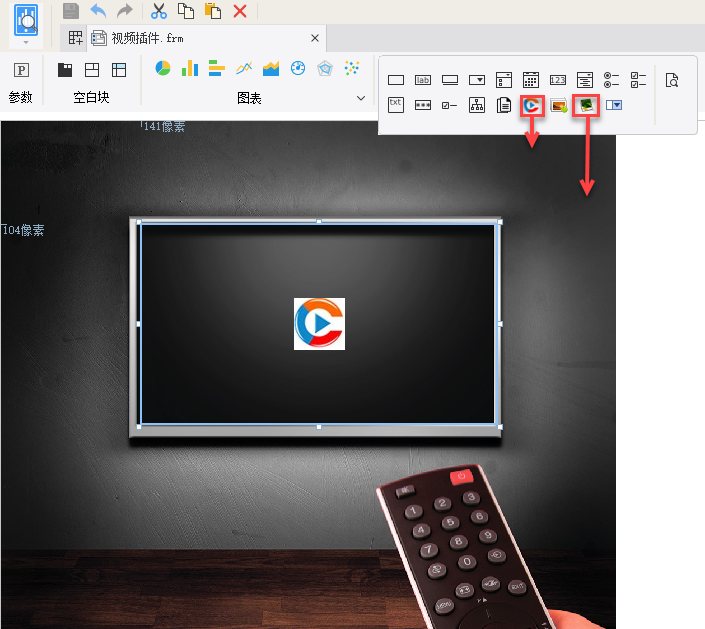Open the preview mode dropdown arrow
The height and width of the screenshot is (629, 705).
(26, 42)
